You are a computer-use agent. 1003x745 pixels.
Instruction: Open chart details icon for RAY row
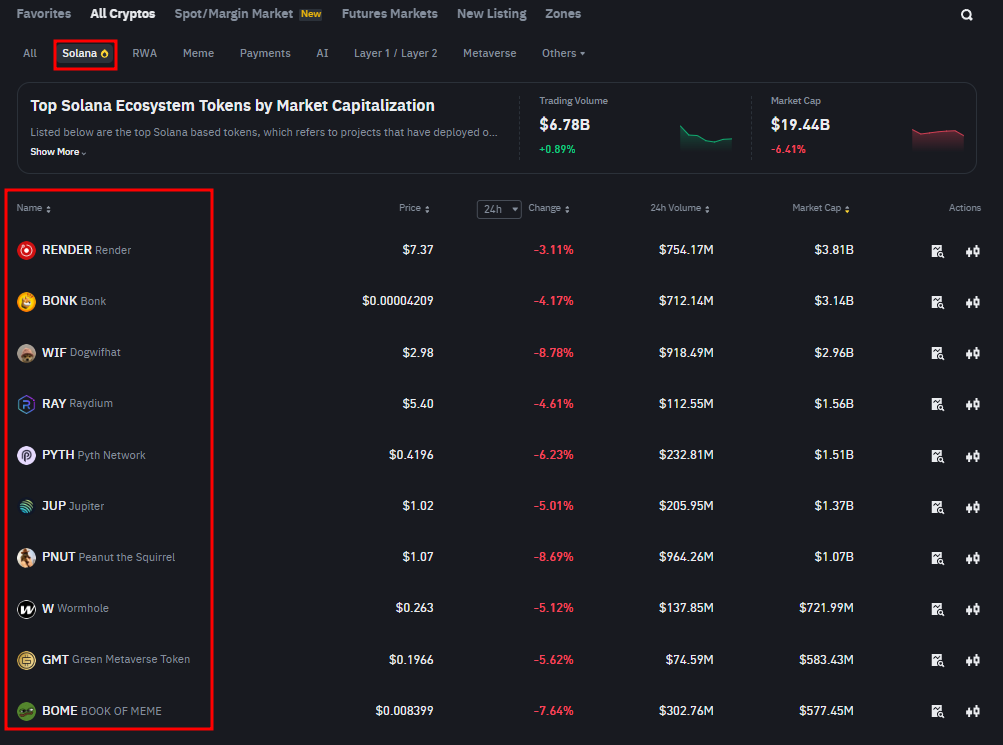(x=937, y=405)
